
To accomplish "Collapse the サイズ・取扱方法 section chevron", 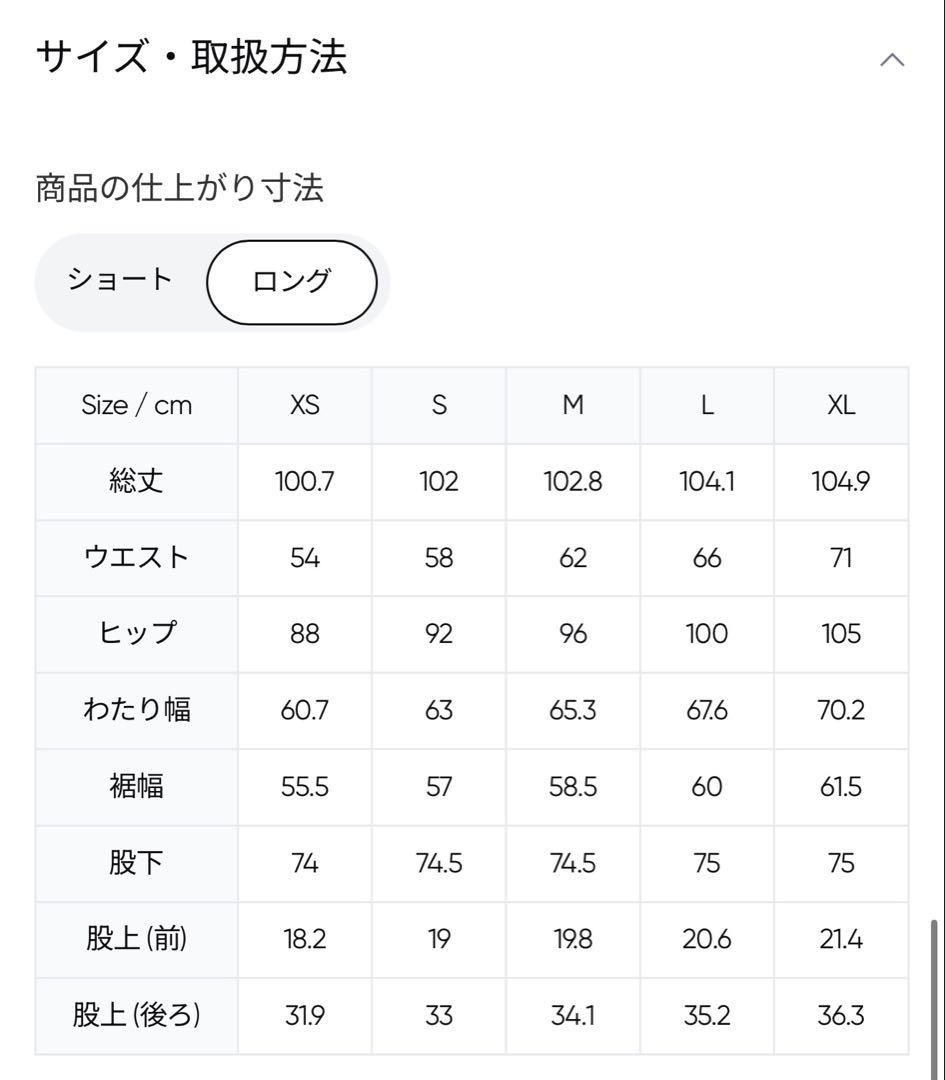I will [x=892, y=60].
